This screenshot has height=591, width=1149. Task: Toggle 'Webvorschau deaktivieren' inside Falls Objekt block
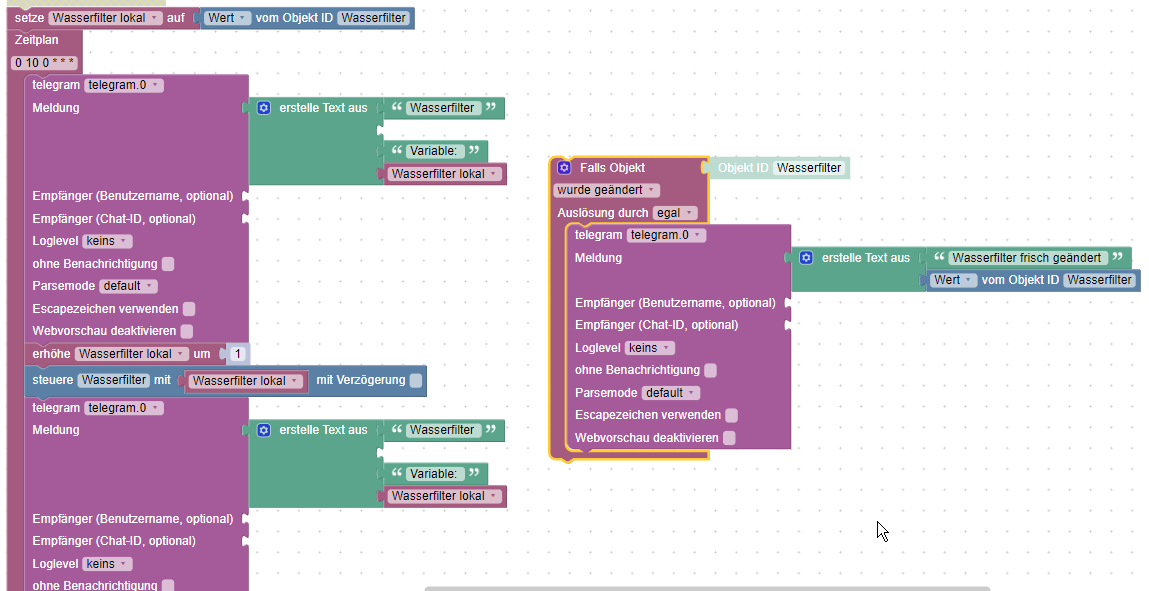(729, 438)
